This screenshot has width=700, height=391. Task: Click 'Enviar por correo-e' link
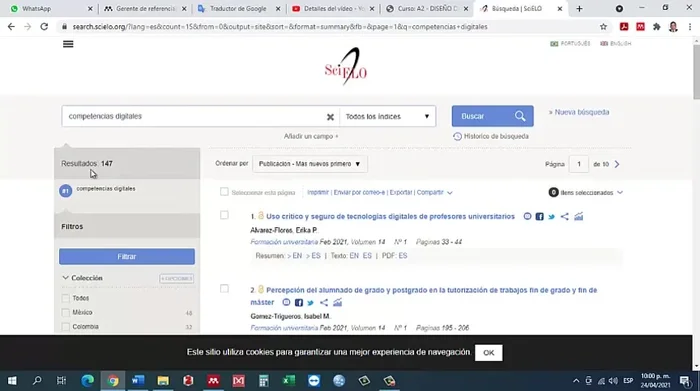(359, 192)
